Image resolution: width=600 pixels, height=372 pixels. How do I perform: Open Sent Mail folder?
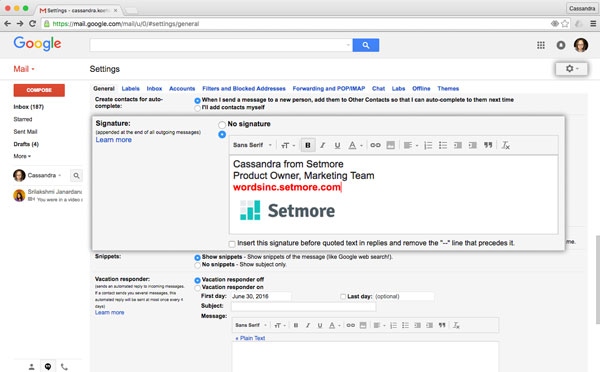25,132
